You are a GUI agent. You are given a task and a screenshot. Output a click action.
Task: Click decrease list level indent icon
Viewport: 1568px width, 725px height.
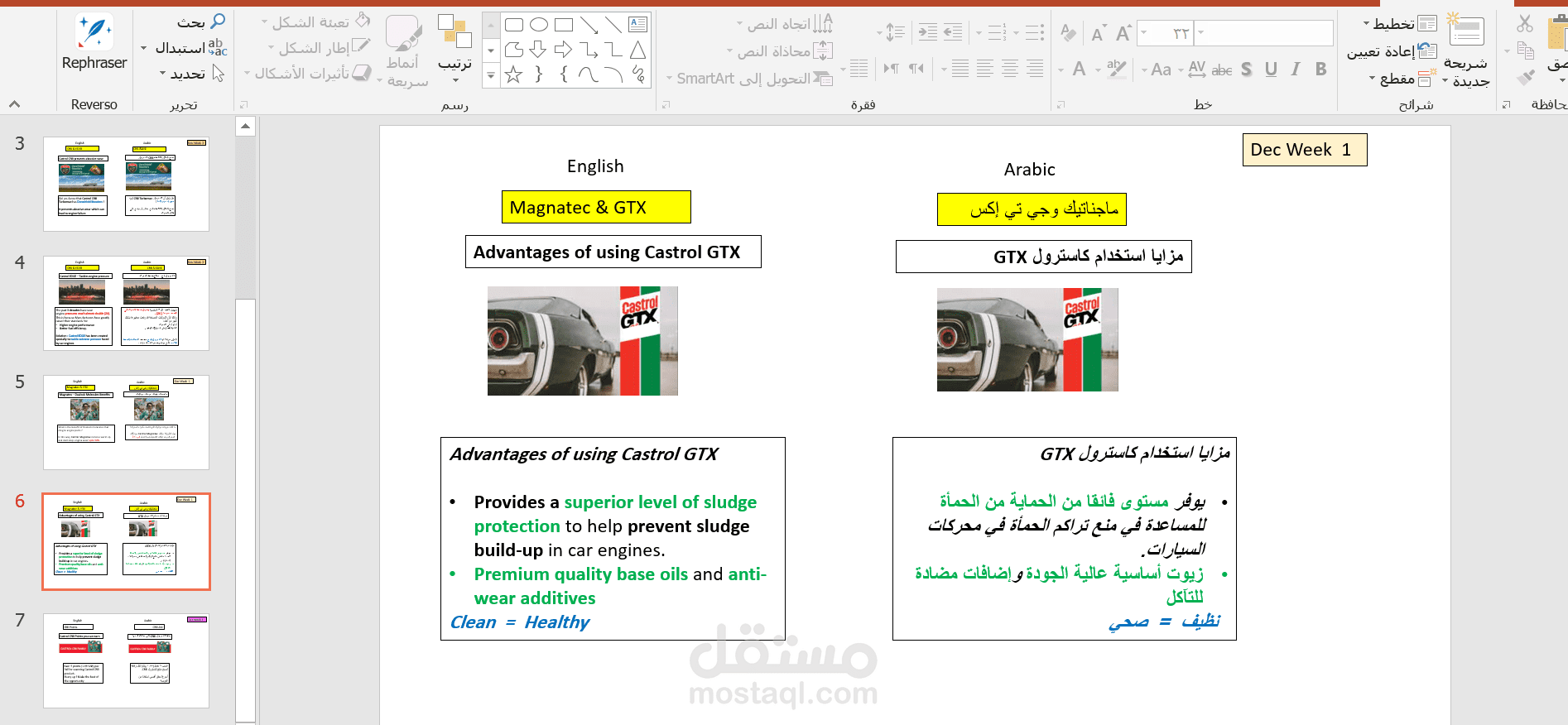tap(954, 32)
